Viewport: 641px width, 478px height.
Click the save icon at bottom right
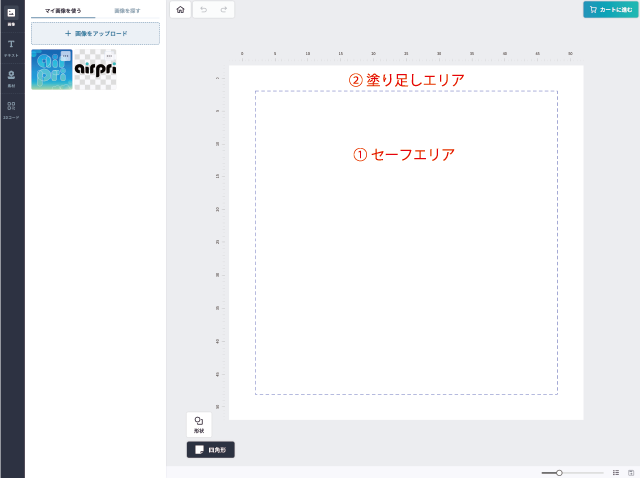pos(631,473)
